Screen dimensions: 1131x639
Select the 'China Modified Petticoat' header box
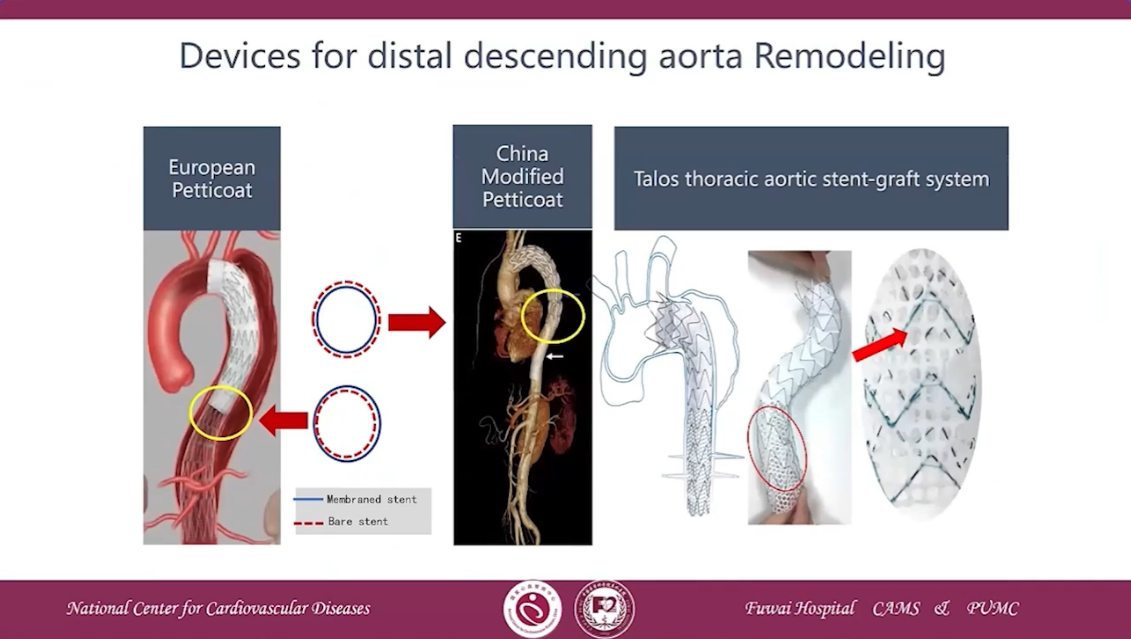point(522,177)
